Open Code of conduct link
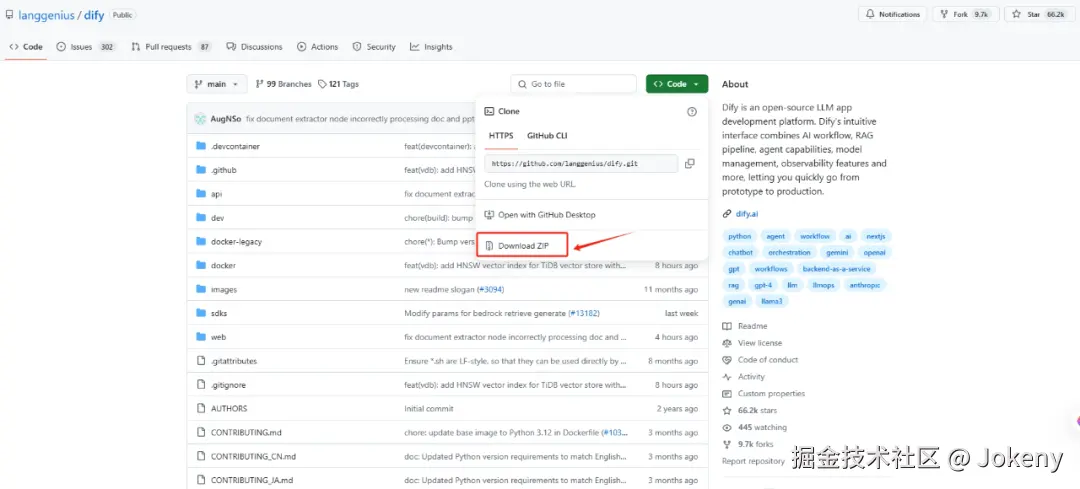This screenshot has width=1080, height=489. [x=768, y=360]
